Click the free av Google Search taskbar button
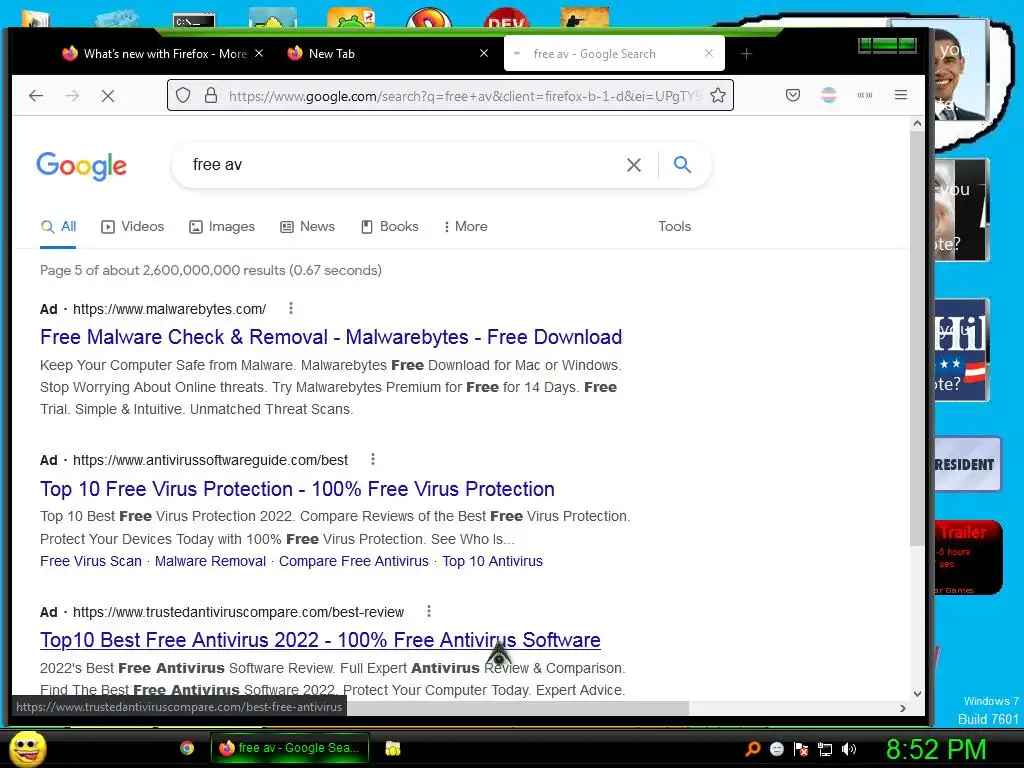The height and width of the screenshot is (768, 1024). (290, 748)
